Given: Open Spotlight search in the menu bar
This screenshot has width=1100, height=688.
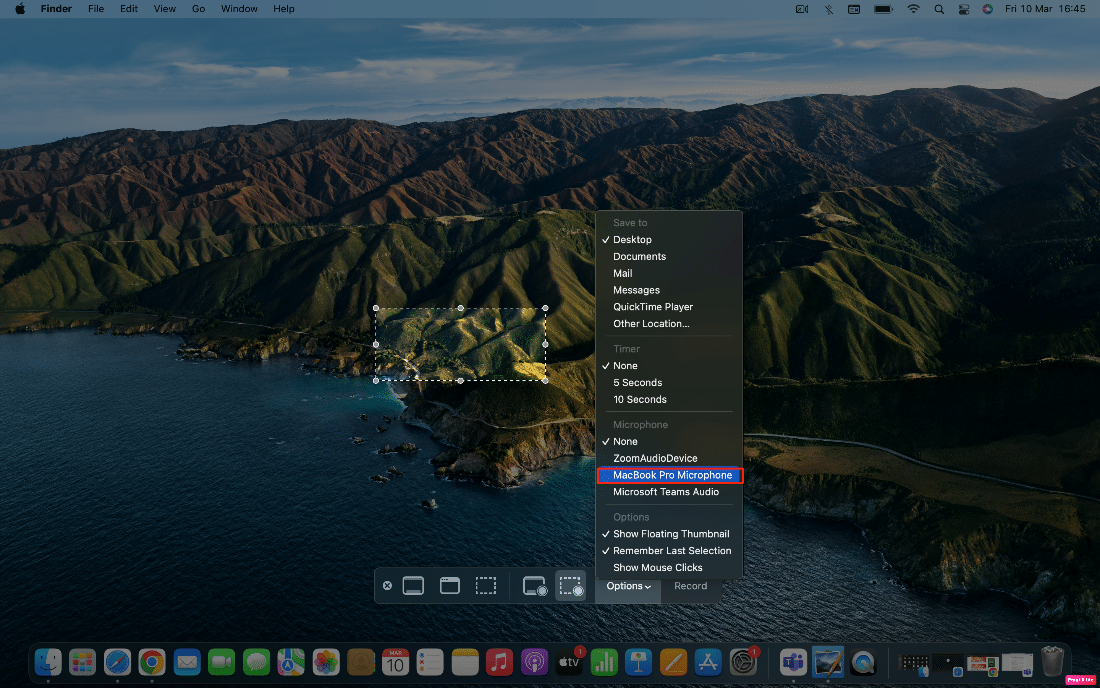Looking at the screenshot, I should (939, 9).
